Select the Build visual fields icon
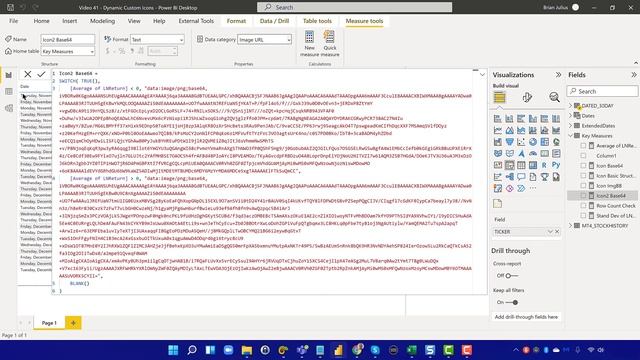 499,97
